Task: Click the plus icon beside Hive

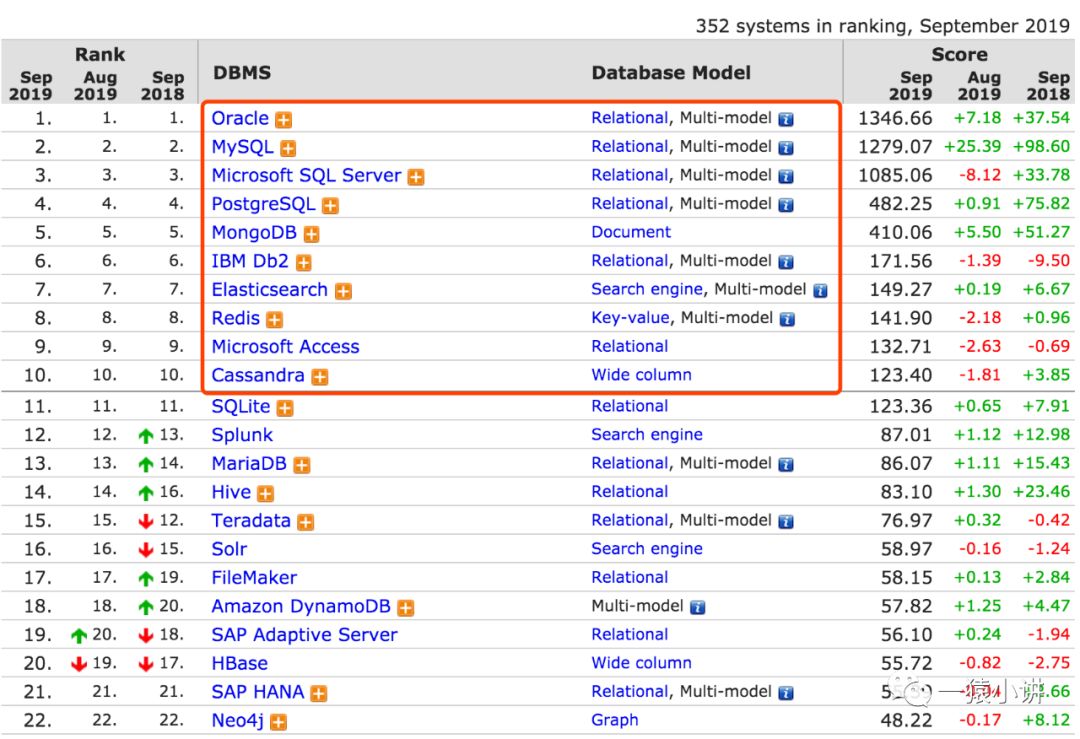Action: tap(266, 493)
